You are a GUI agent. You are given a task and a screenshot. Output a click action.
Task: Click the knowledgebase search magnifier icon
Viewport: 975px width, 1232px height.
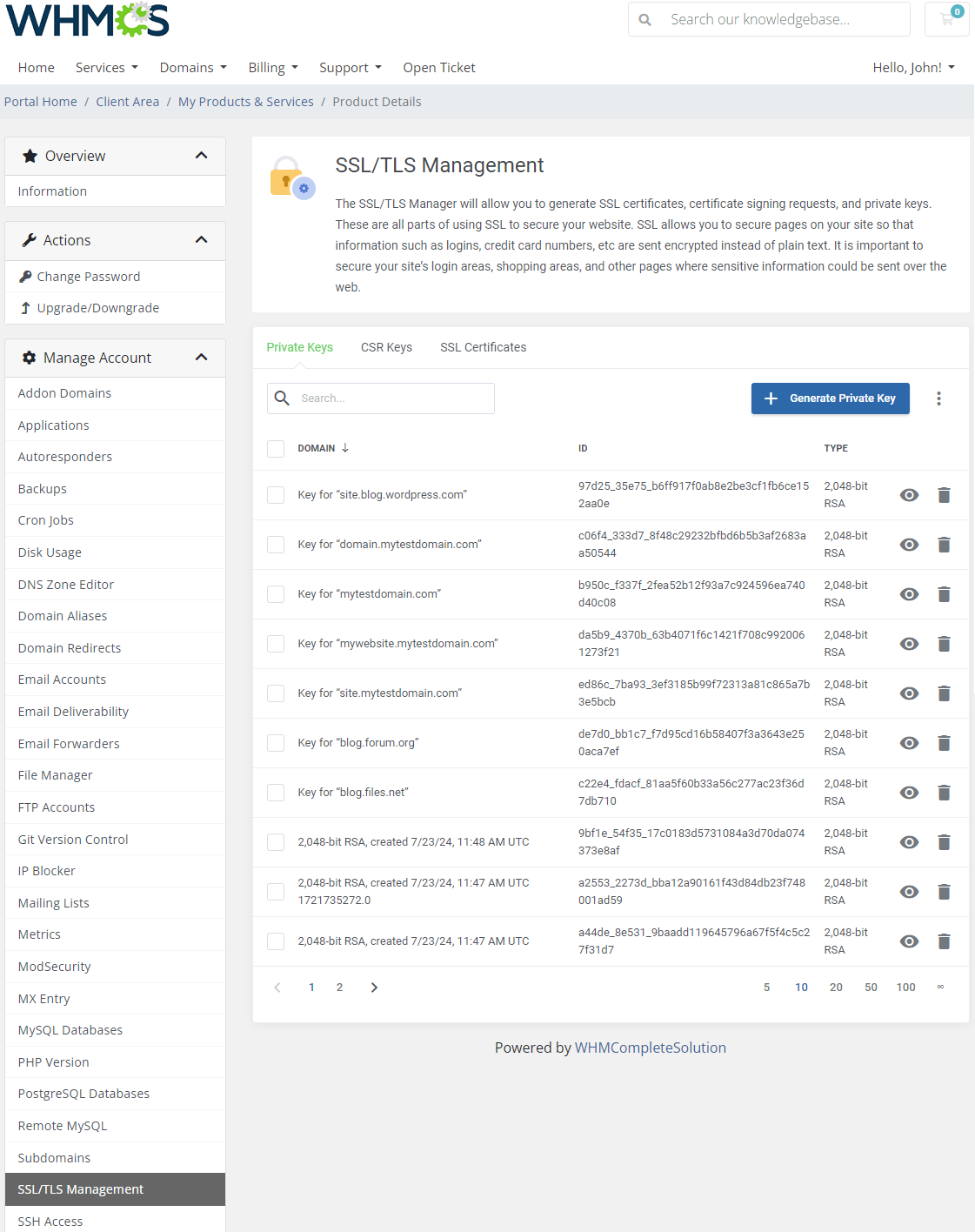click(x=645, y=19)
